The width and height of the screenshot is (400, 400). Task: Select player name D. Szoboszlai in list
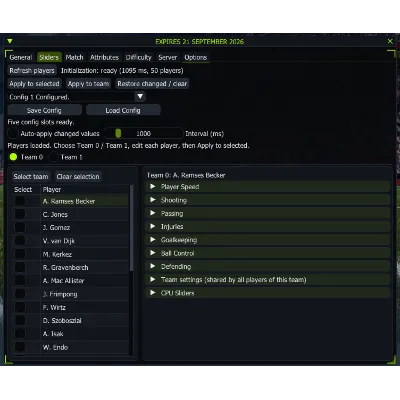click(x=62, y=321)
